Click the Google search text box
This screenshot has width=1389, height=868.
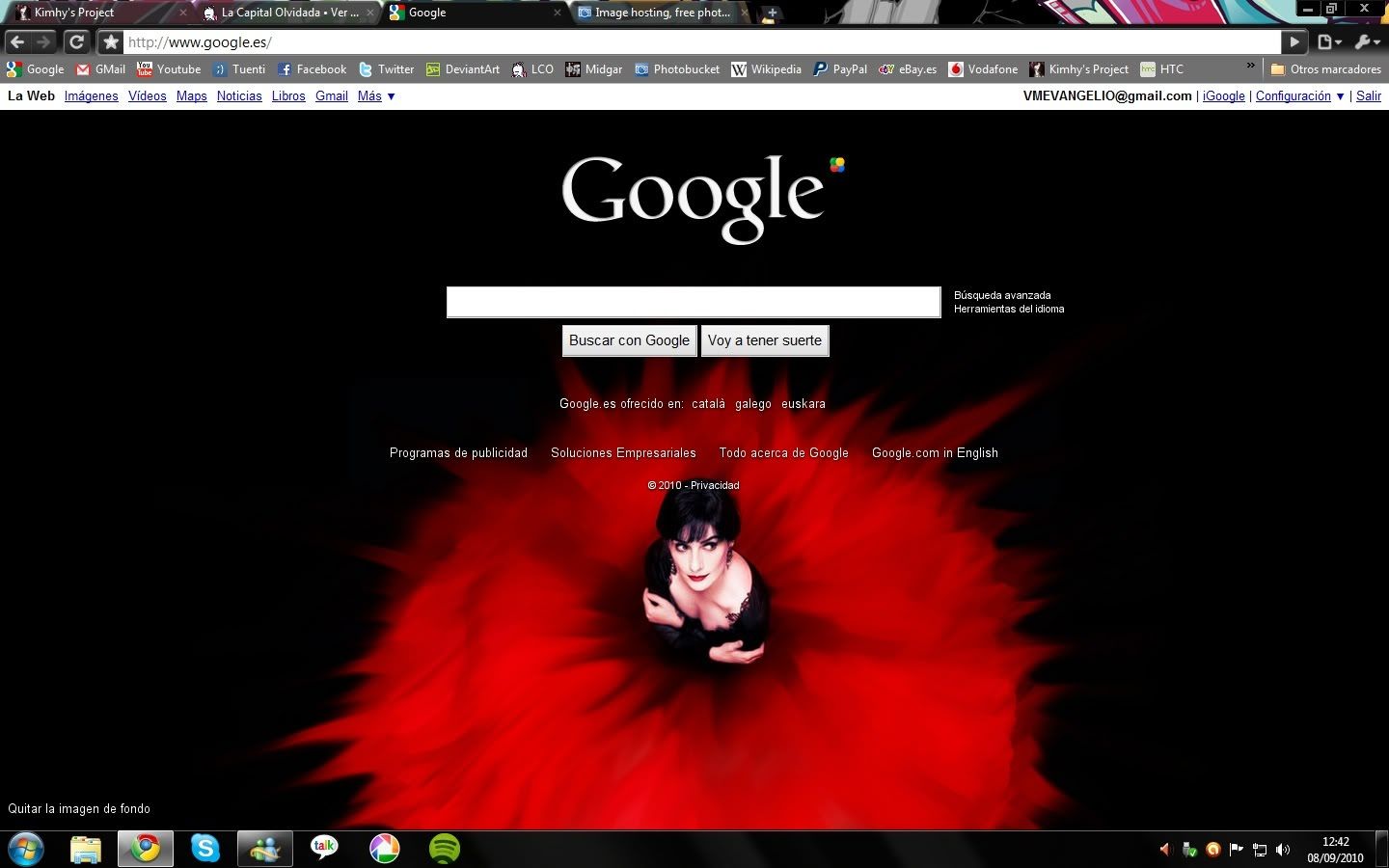(694, 302)
